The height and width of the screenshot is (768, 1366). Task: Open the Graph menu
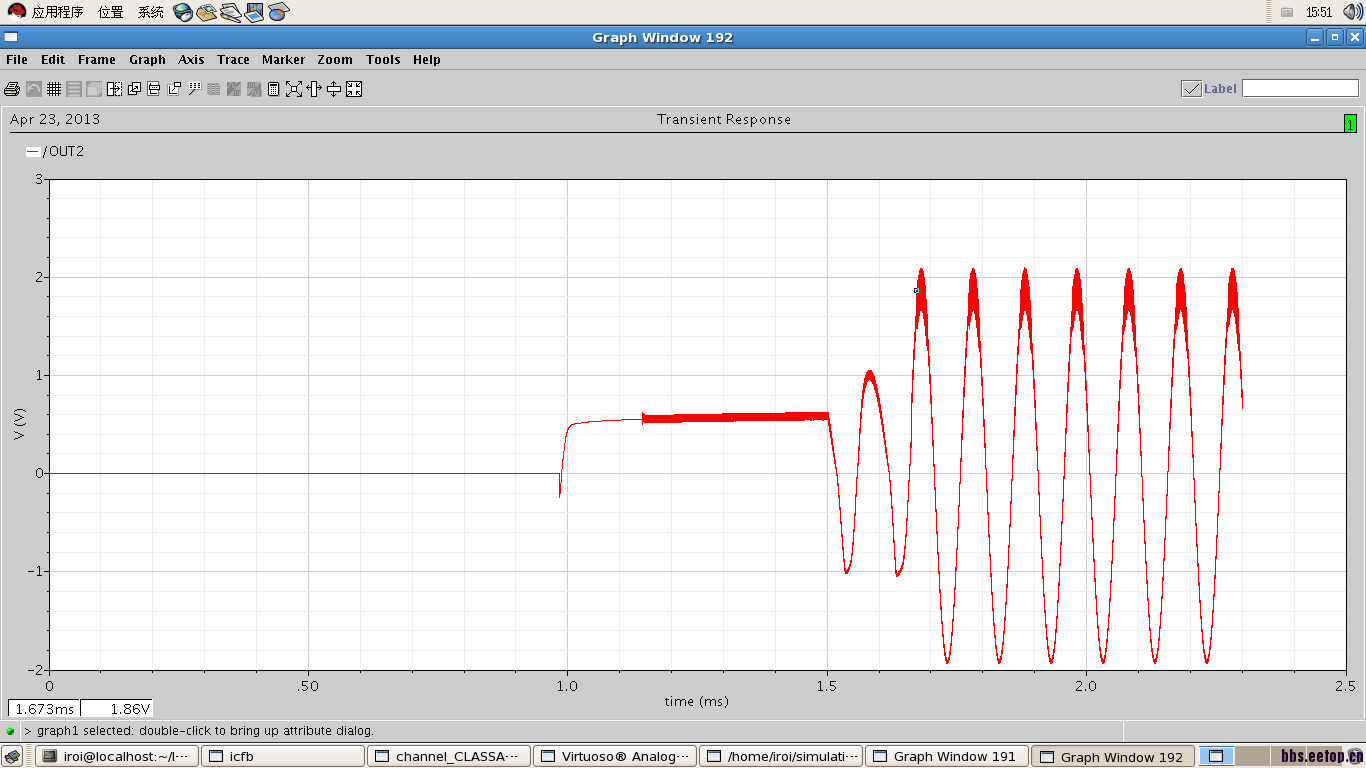(x=148, y=60)
